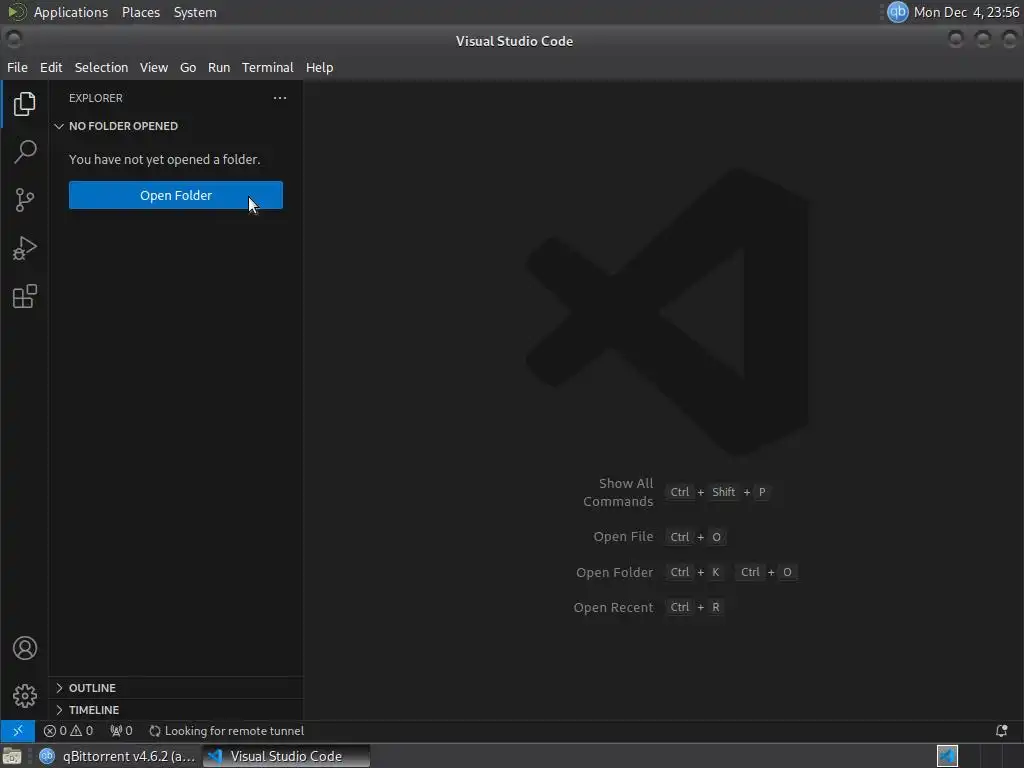The height and width of the screenshot is (768, 1024).
Task: Click the clock showing Mon Dec 4
Action: pyautogui.click(x=967, y=12)
